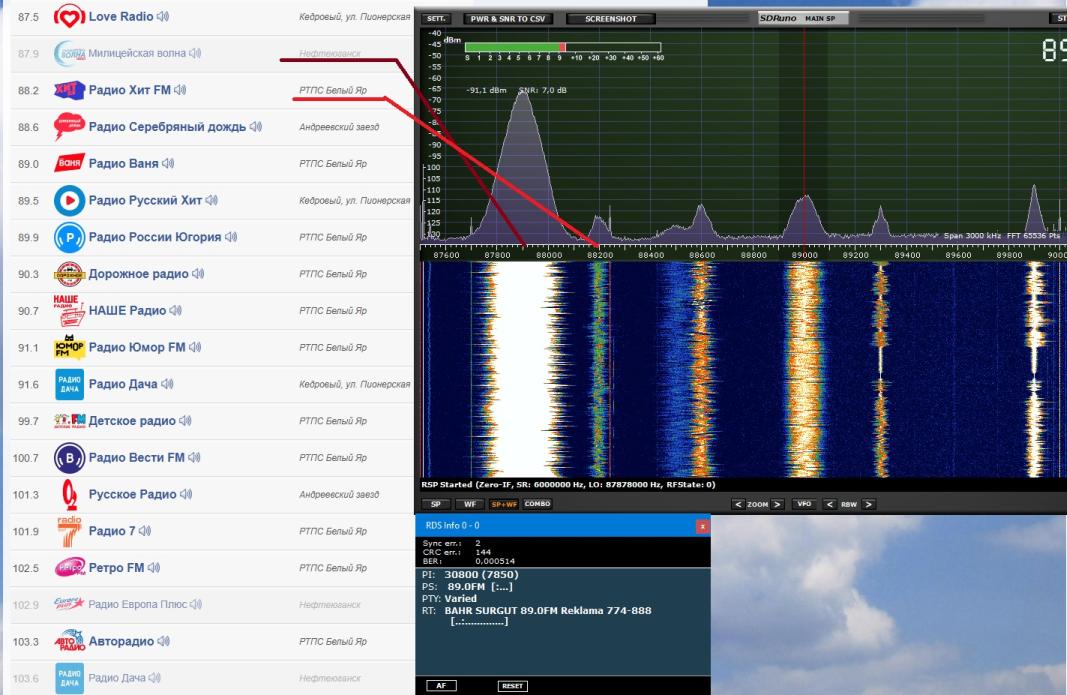Select the Радио Хит FM logo
The height and width of the screenshot is (695, 1067).
[69, 90]
